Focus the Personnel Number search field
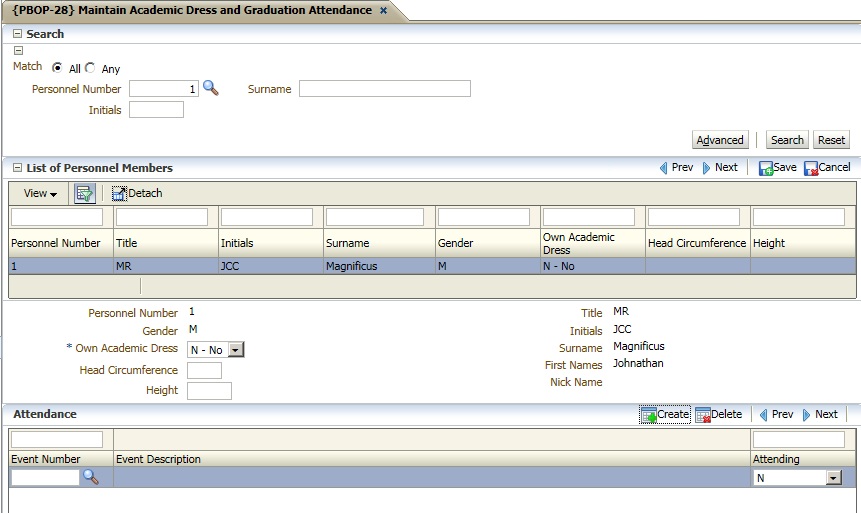Image resolution: width=861 pixels, height=513 pixels. pyautogui.click(x=164, y=88)
